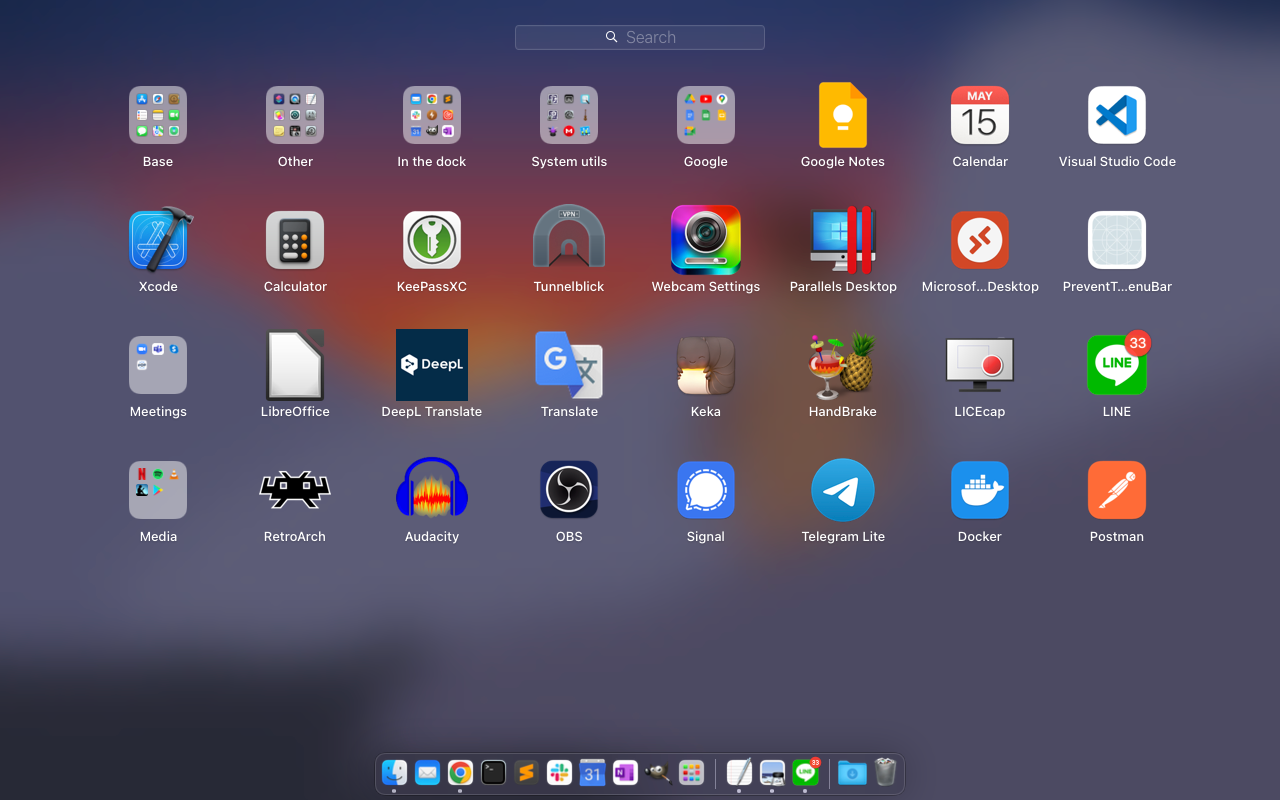1280x800 pixels.
Task: Open the Calendar app showing May 15
Action: [x=980, y=115]
